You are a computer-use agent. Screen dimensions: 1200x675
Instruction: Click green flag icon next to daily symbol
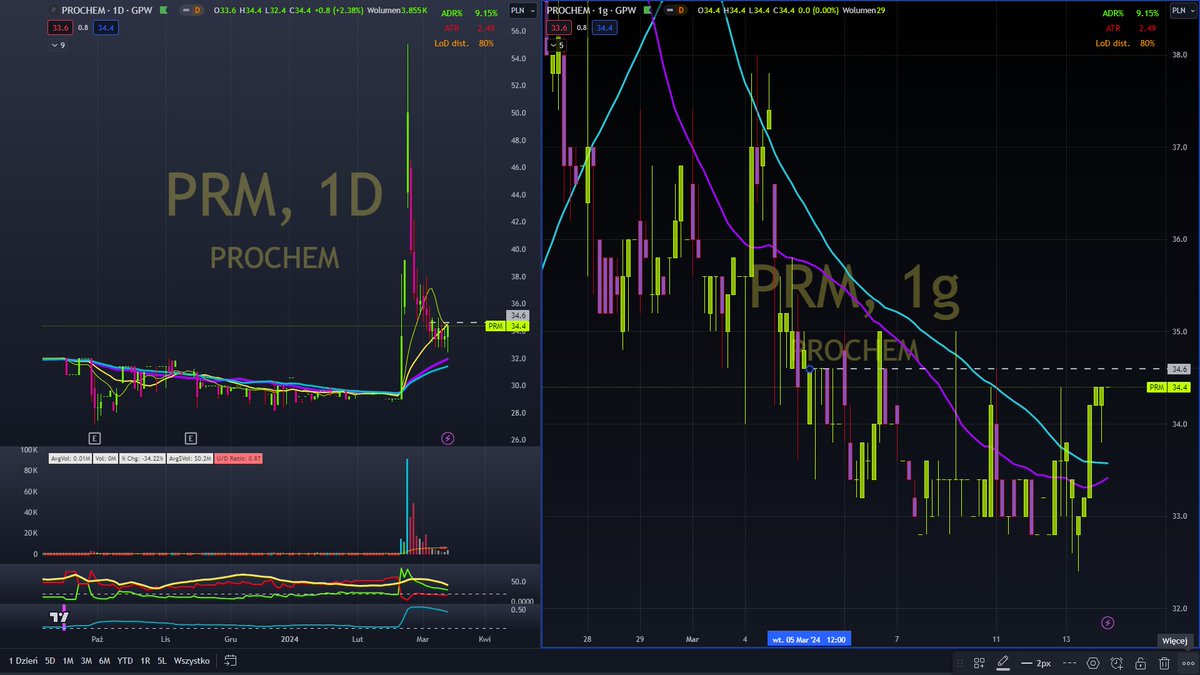pyautogui.click(x=163, y=10)
